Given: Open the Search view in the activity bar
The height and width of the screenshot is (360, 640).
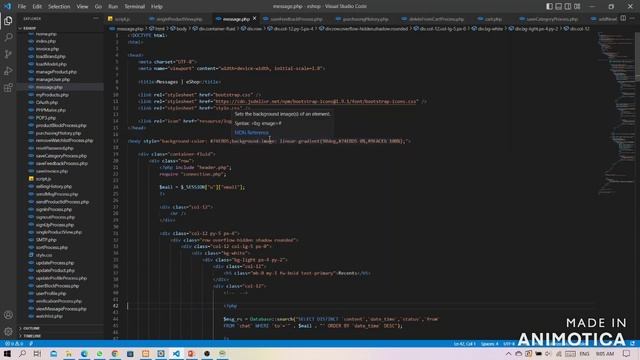Looking at the screenshot, I should tap(8, 37).
